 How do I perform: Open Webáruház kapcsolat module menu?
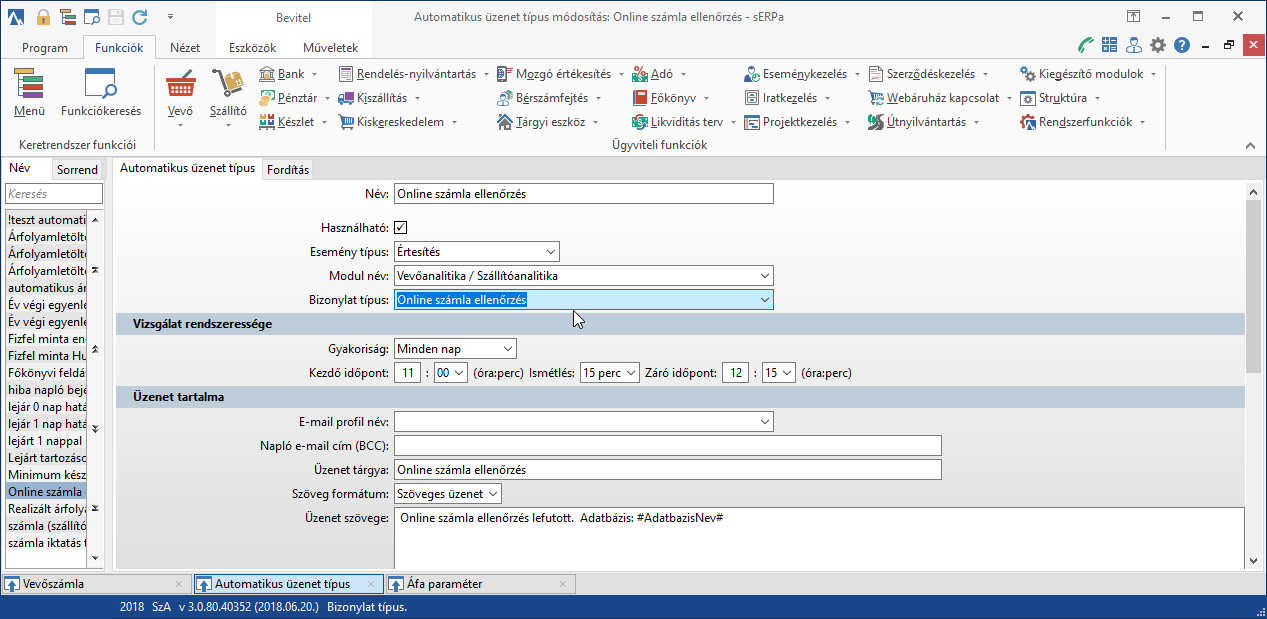(x=941, y=98)
